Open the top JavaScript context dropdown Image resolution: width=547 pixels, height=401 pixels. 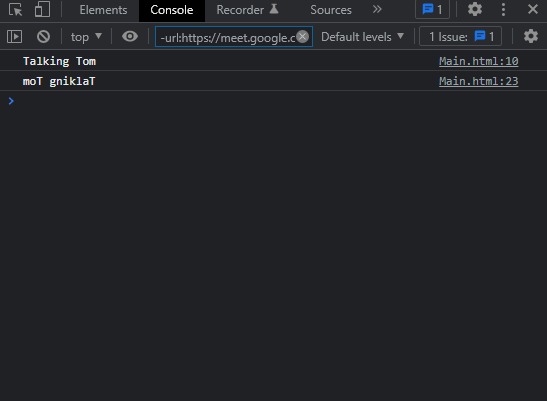[x=86, y=37]
